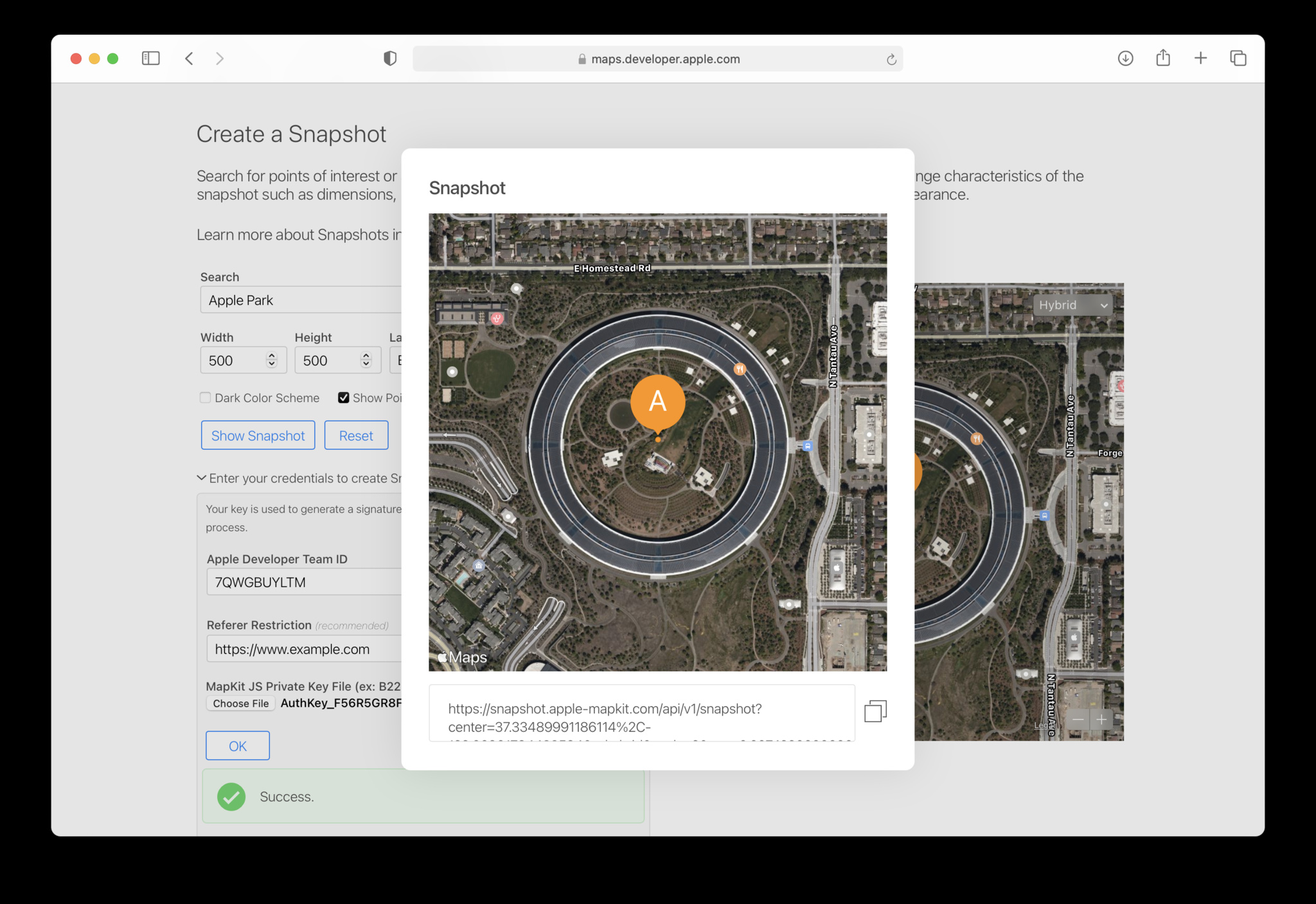Reload the page with the refresh icon
Viewport: 1316px width, 904px height.
891,59
